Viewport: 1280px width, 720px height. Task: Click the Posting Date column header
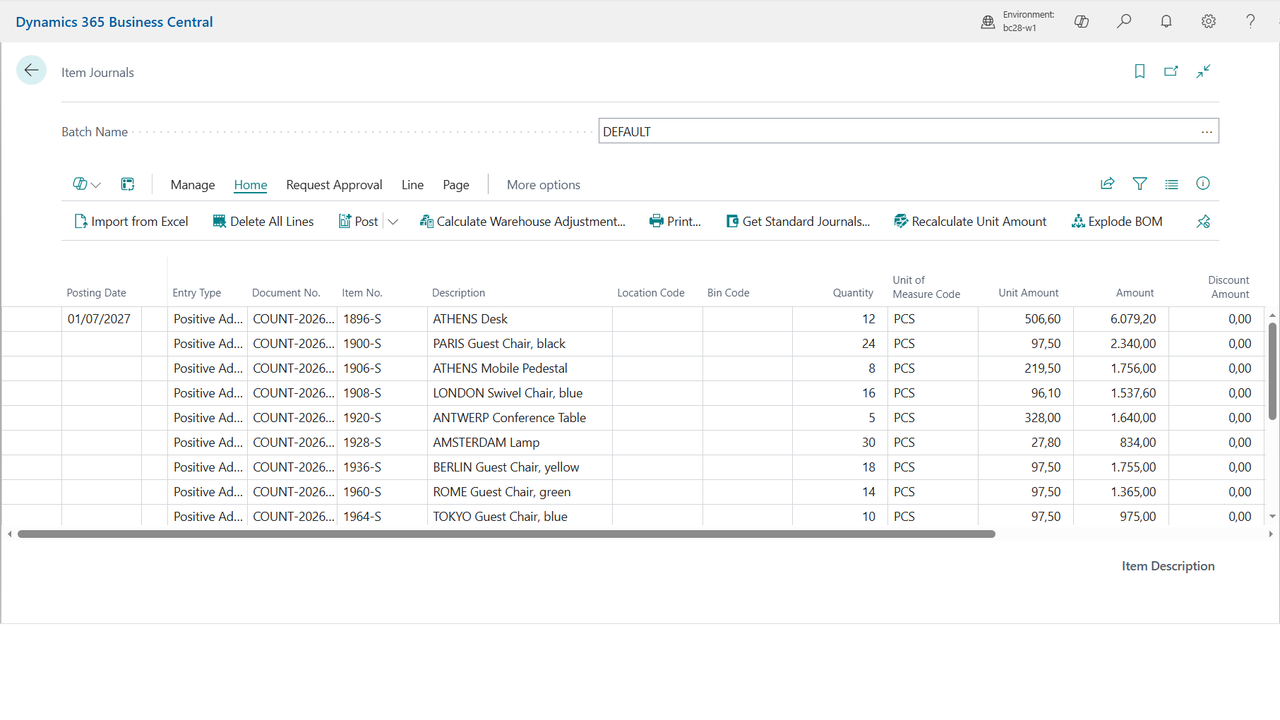click(96, 293)
